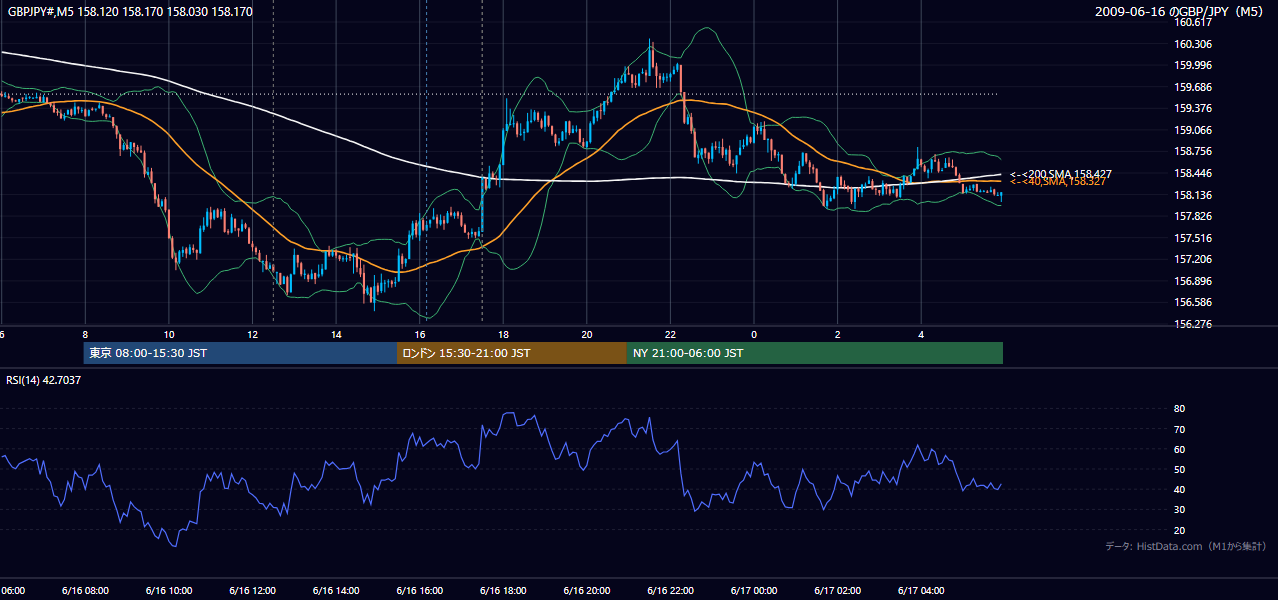Click RSI scale value 20
The width and height of the screenshot is (1278, 600).
[x=1179, y=530]
